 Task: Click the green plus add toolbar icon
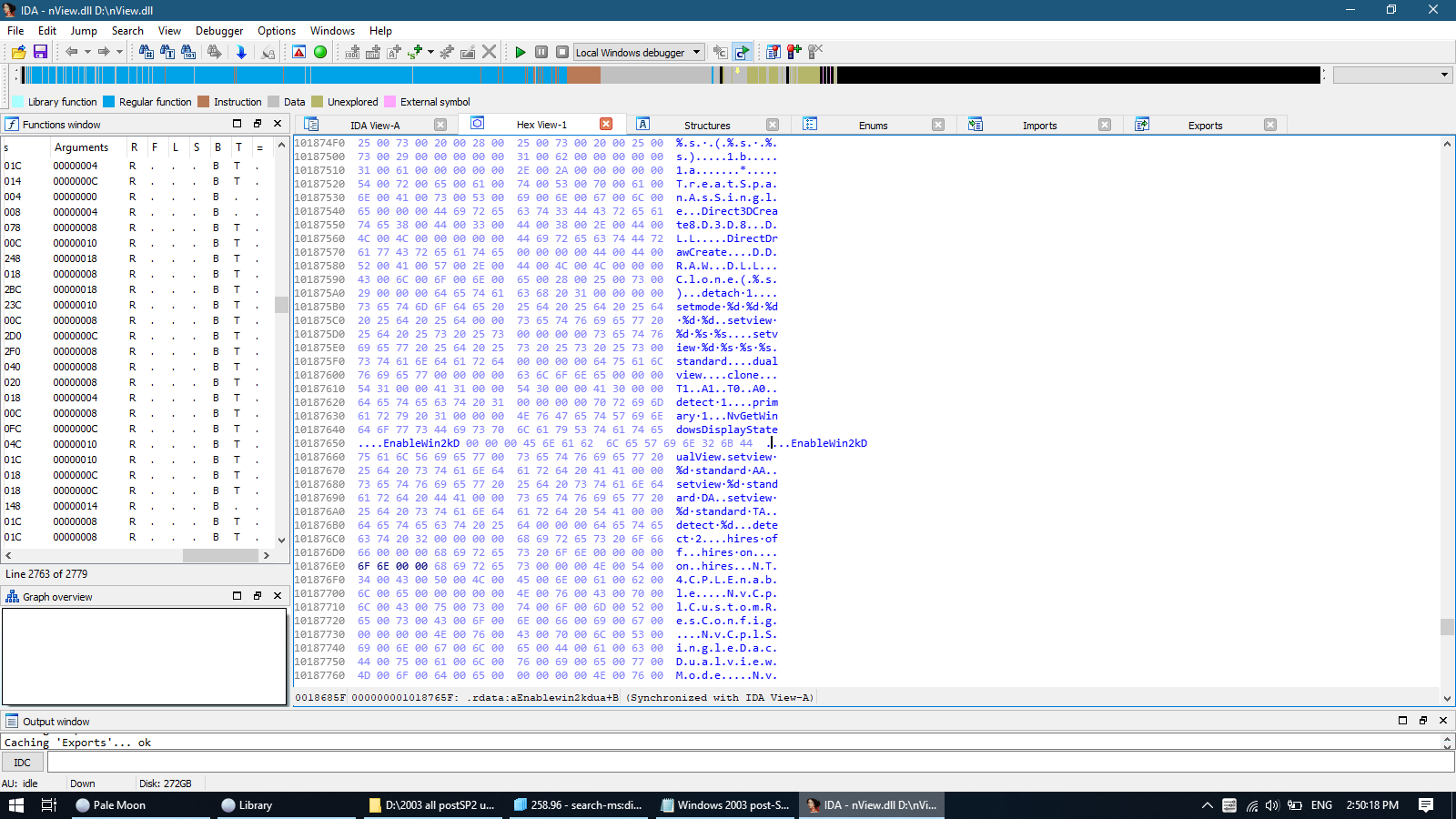415,52
